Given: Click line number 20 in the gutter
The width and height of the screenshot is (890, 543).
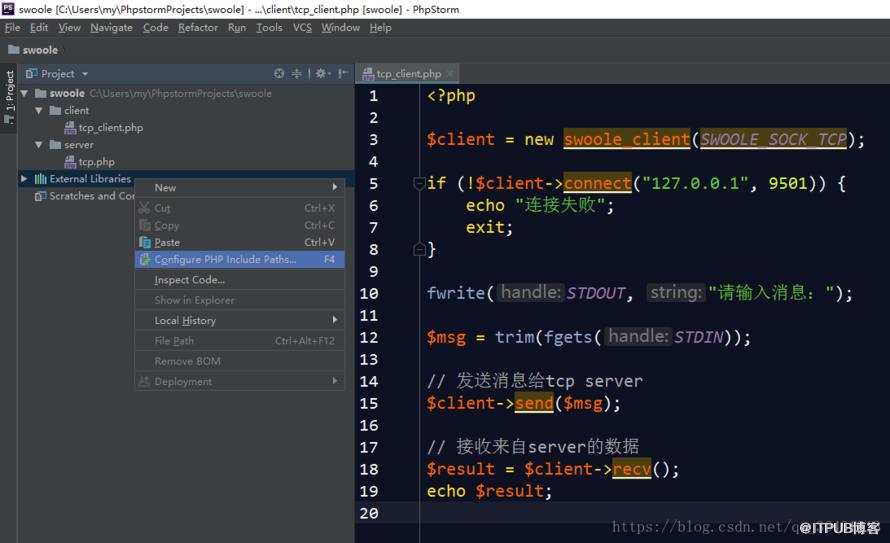Looking at the screenshot, I should pos(369,513).
